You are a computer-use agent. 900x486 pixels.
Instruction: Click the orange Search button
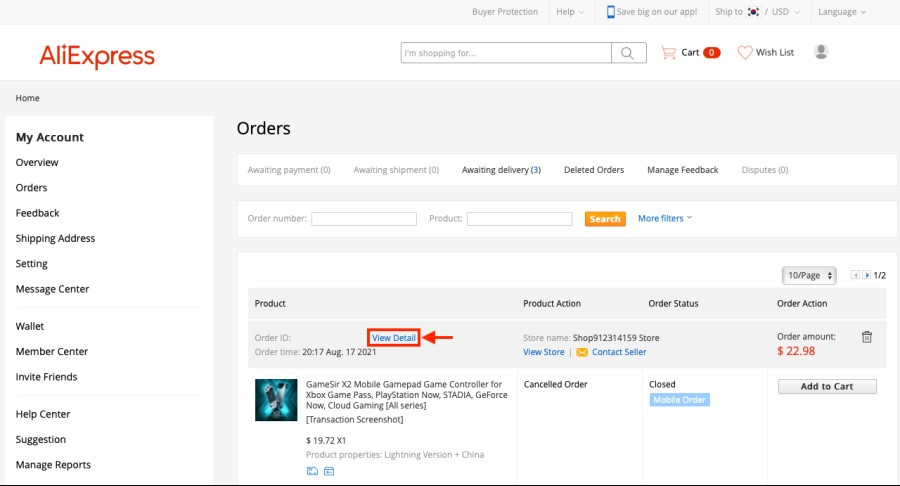pyautogui.click(x=605, y=219)
